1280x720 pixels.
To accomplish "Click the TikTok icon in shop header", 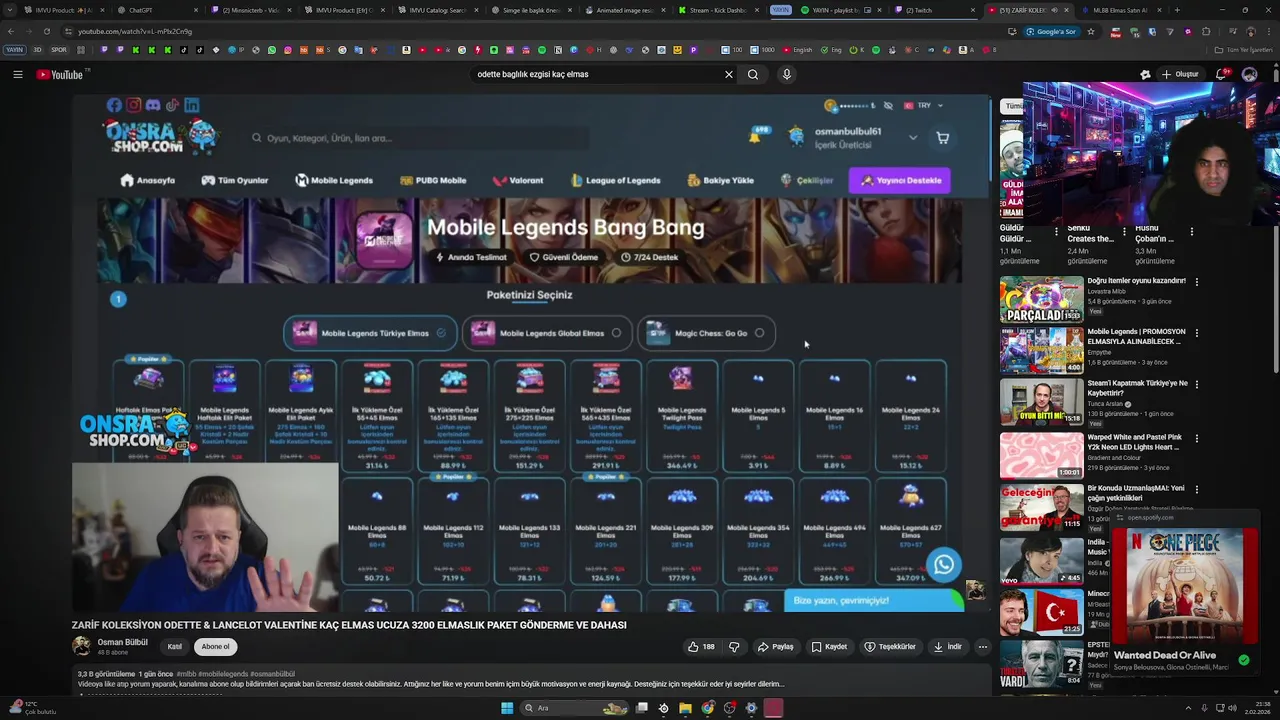I will coord(172,105).
